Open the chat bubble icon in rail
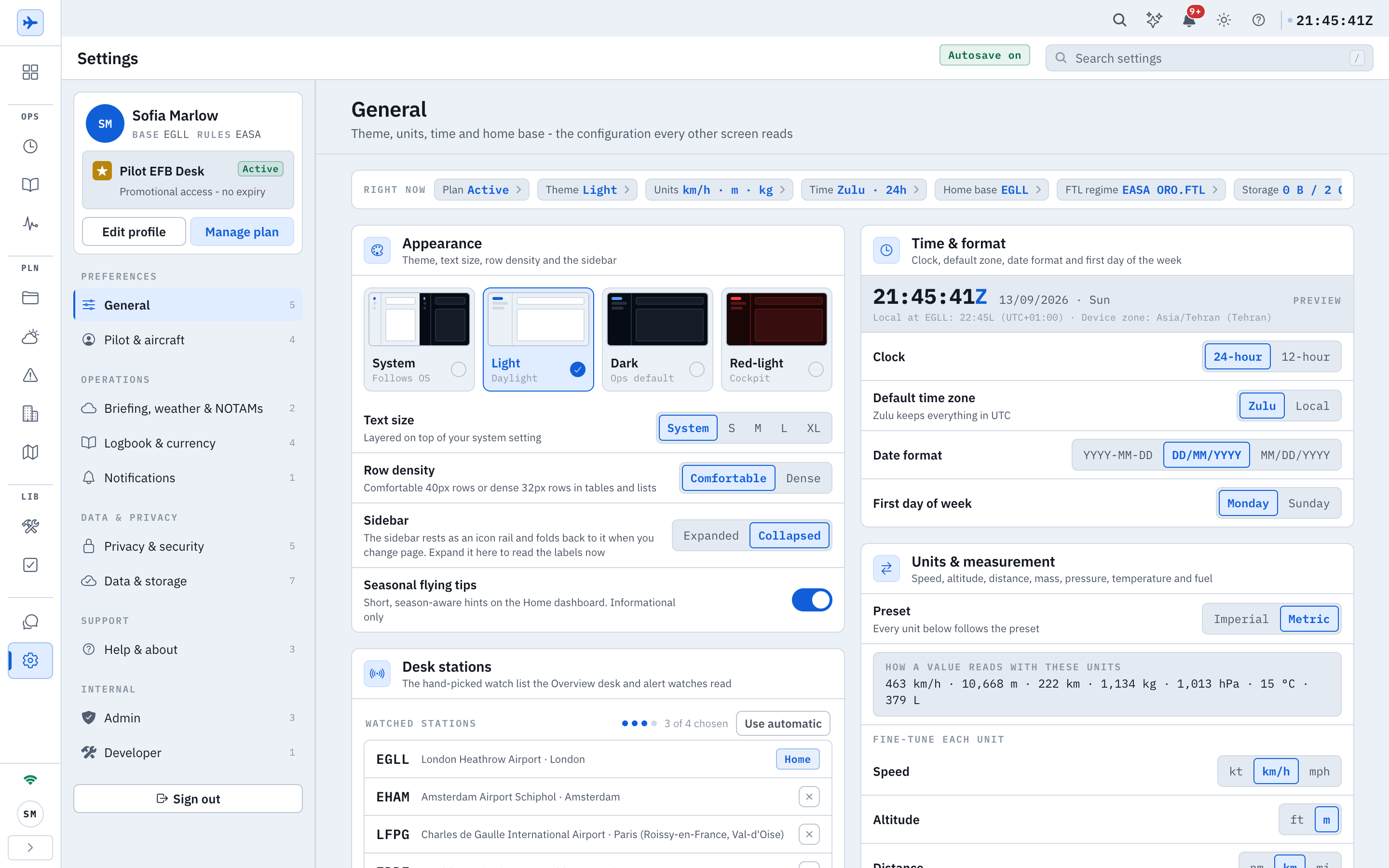This screenshot has height=868, width=1389. pos(30,622)
